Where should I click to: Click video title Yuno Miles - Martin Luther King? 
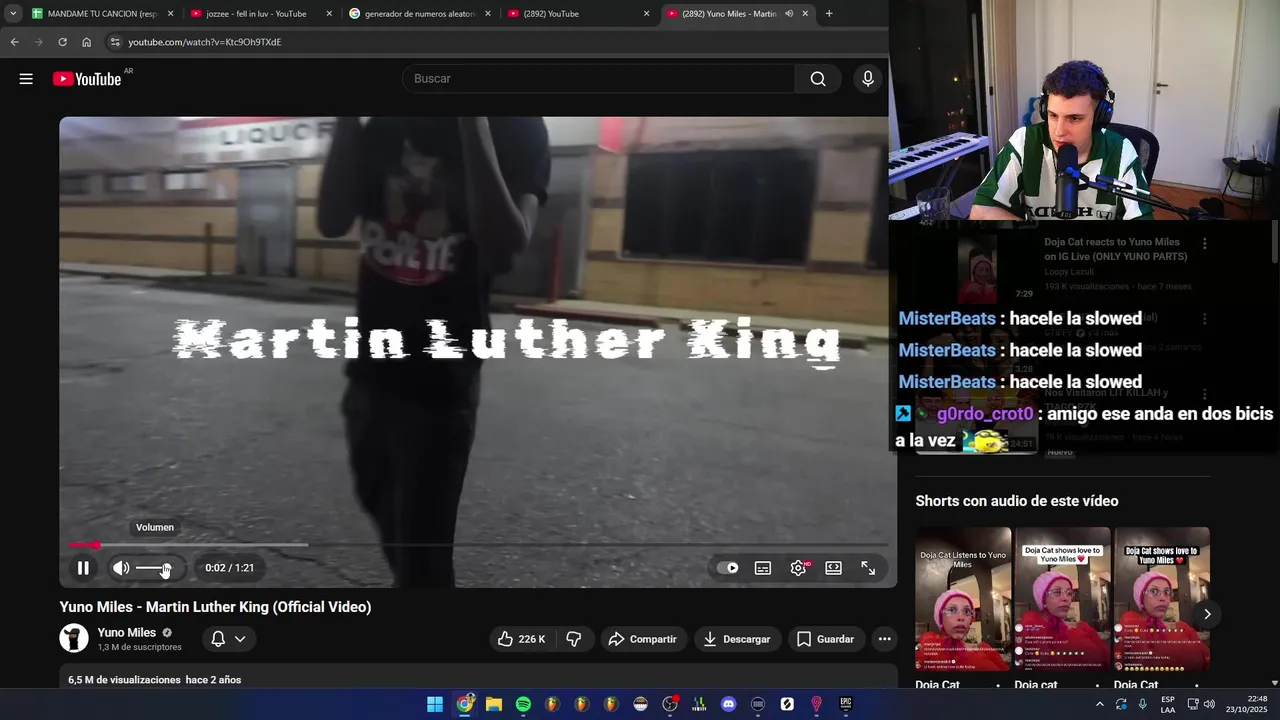(215, 607)
